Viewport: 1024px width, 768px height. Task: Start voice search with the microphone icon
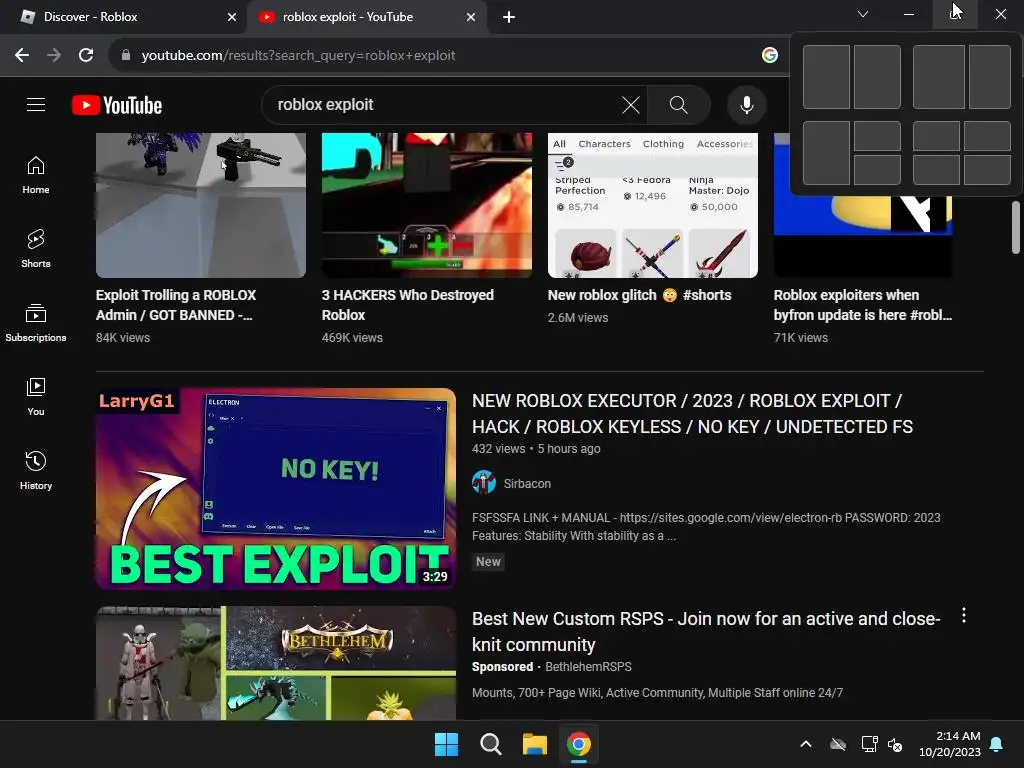(746, 104)
